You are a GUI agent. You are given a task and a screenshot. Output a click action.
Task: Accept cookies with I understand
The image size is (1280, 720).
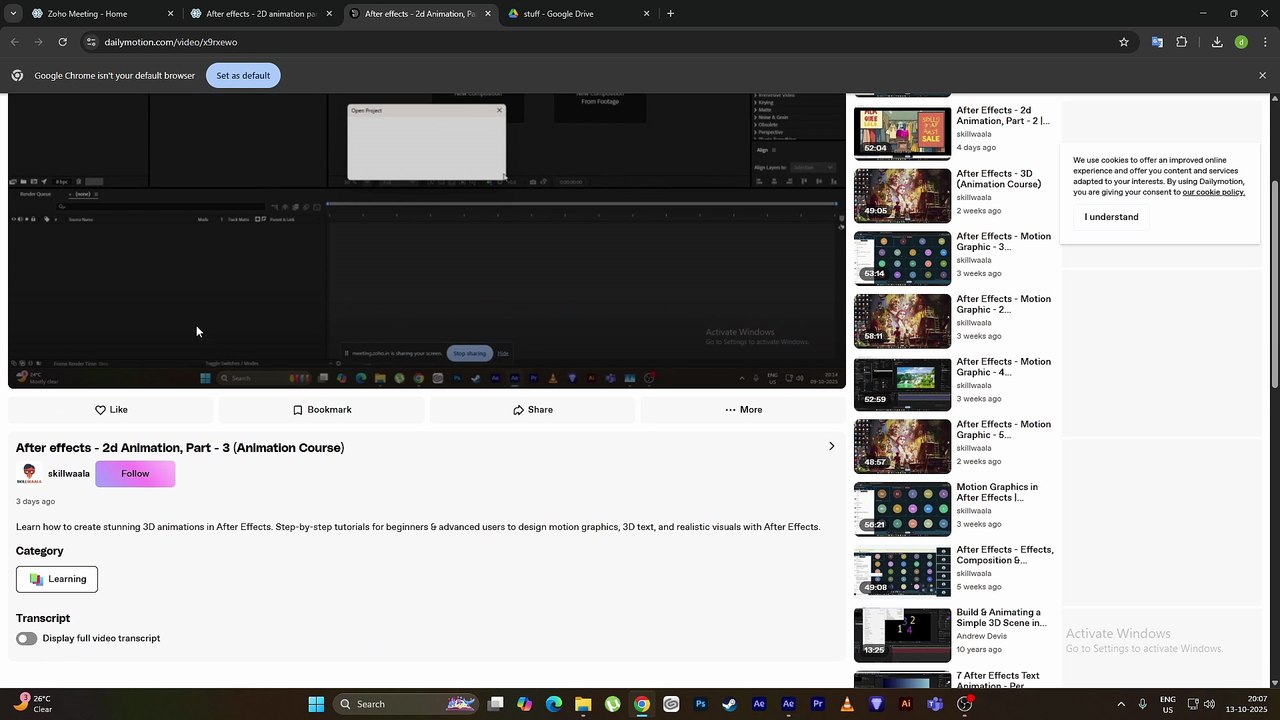(1111, 217)
